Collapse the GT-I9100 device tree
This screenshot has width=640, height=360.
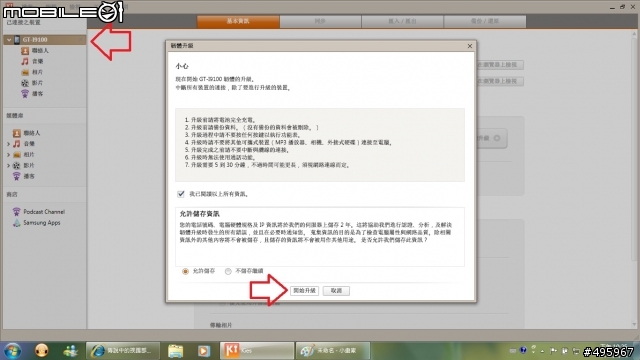click(x=9, y=40)
